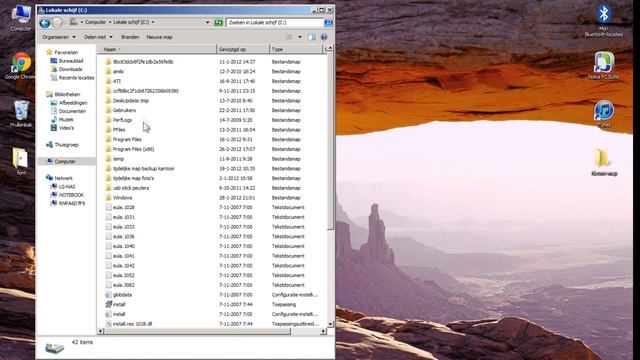Open the Organiseren dropdown menu

59,37
